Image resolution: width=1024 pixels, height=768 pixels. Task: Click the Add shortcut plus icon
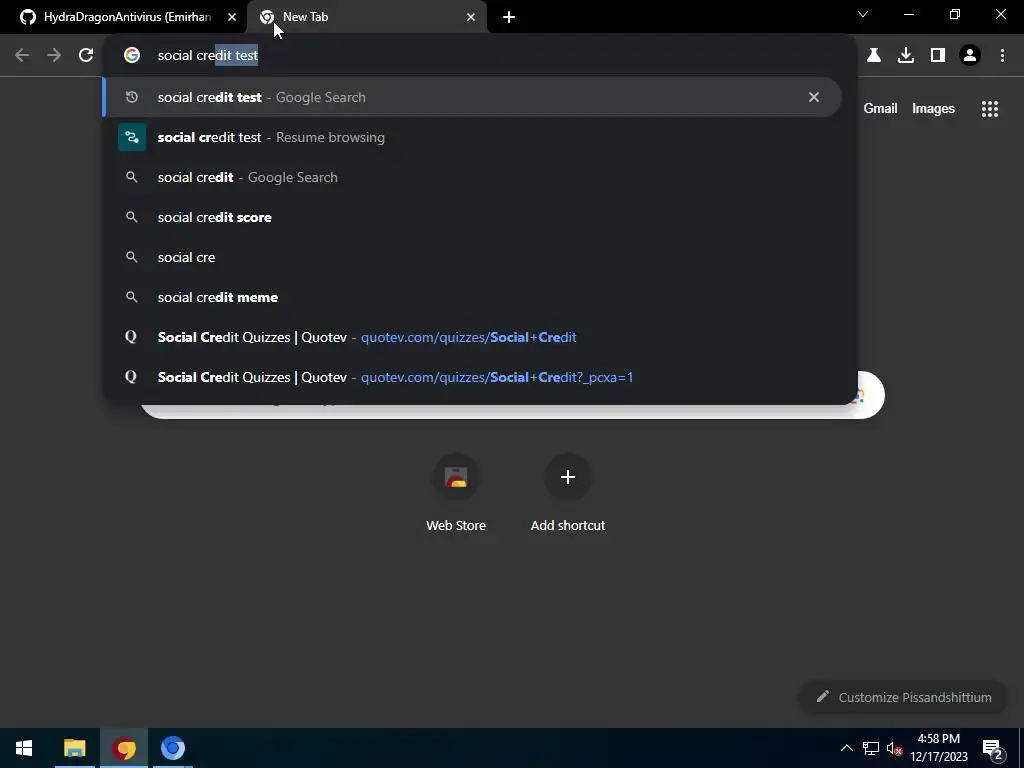[568, 477]
